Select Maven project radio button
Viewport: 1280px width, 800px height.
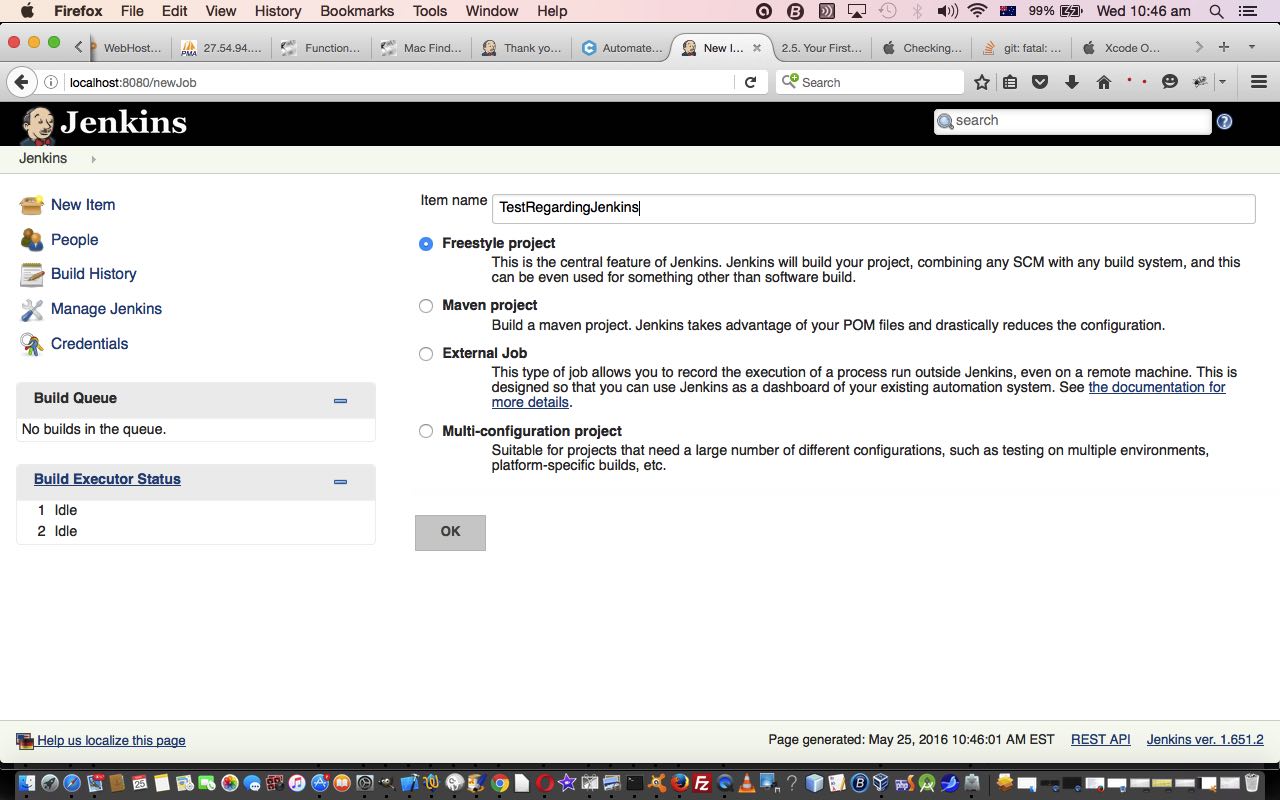pos(426,306)
